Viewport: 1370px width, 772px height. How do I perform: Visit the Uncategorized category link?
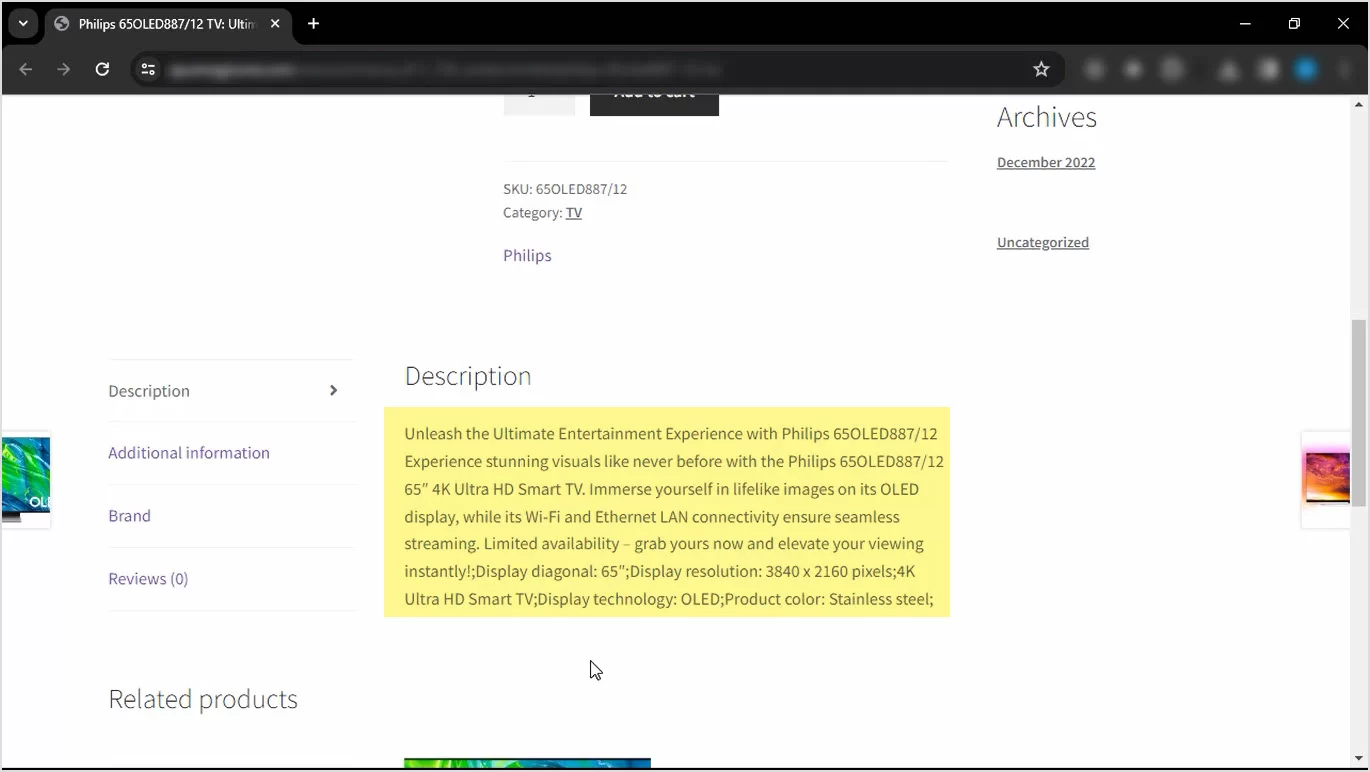[x=1042, y=242]
